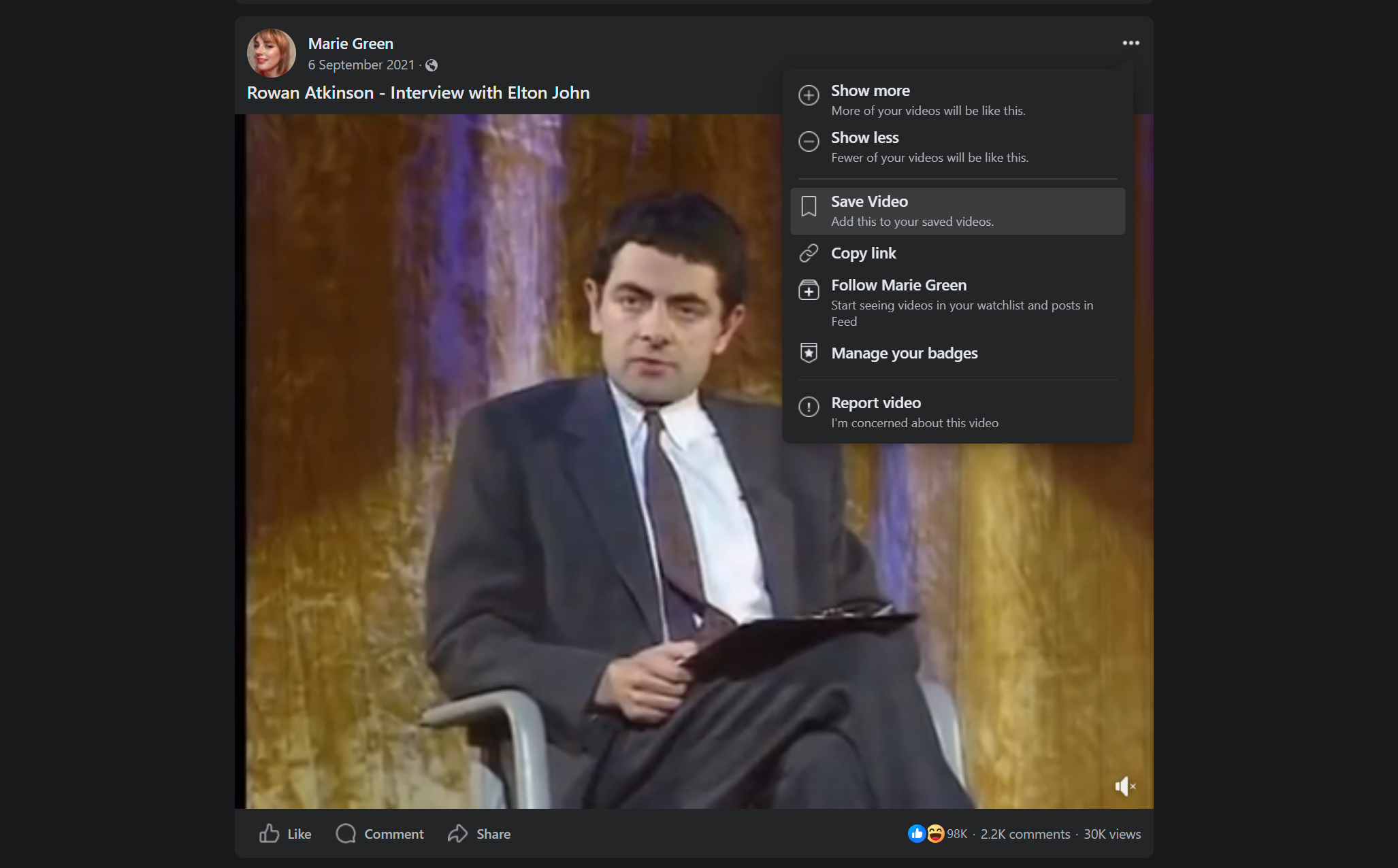Click the public globe privacy icon

(432, 65)
